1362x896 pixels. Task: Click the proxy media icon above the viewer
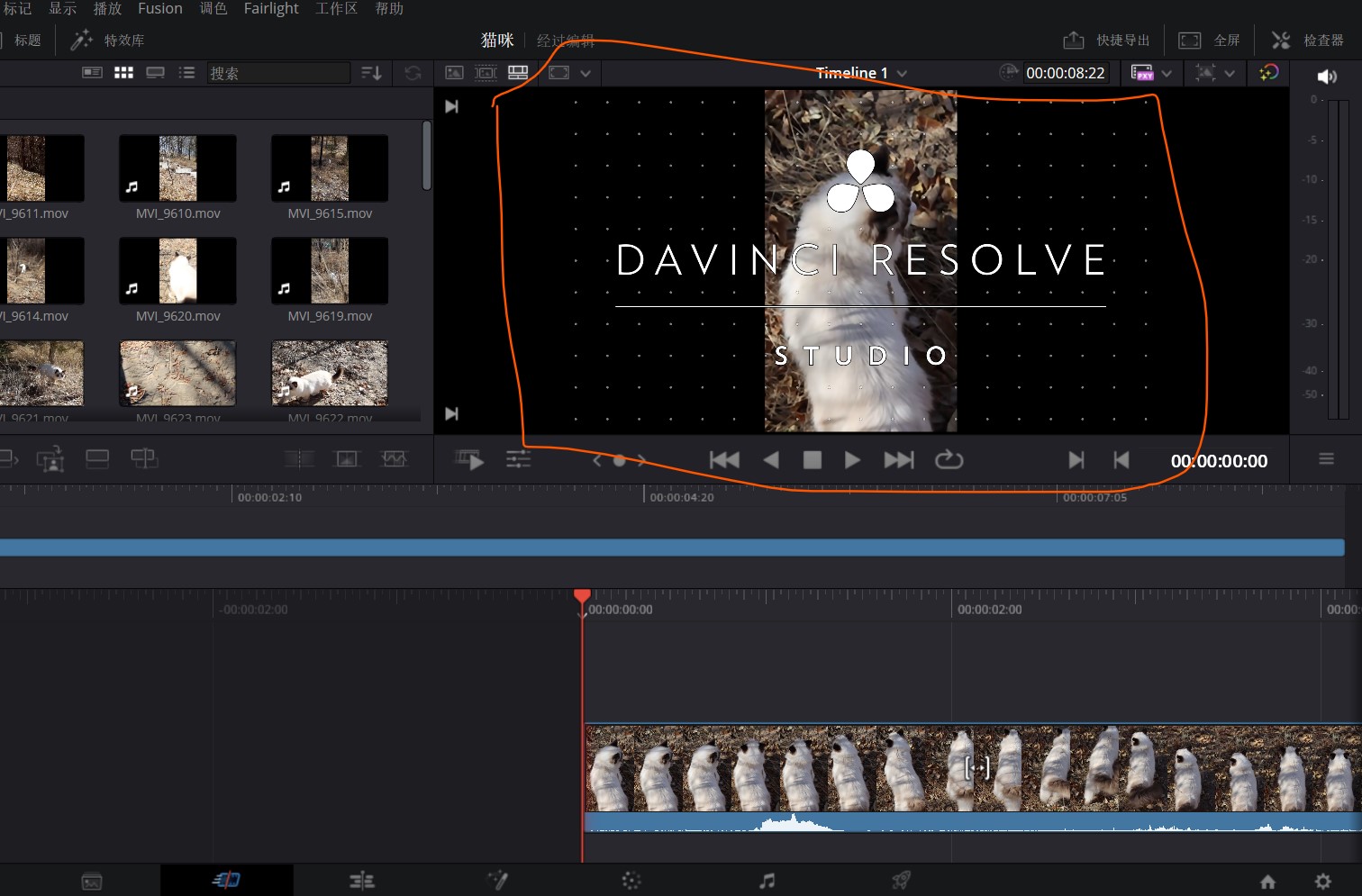click(x=1142, y=73)
